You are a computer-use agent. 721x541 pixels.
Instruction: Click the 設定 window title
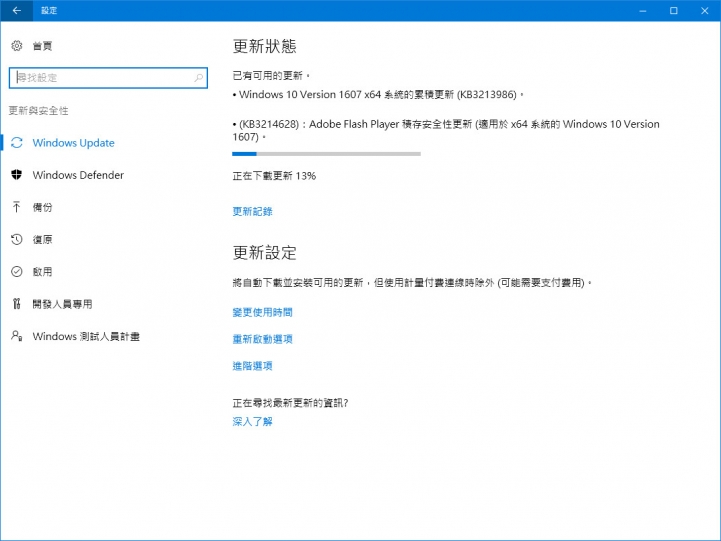(x=49, y=11)
